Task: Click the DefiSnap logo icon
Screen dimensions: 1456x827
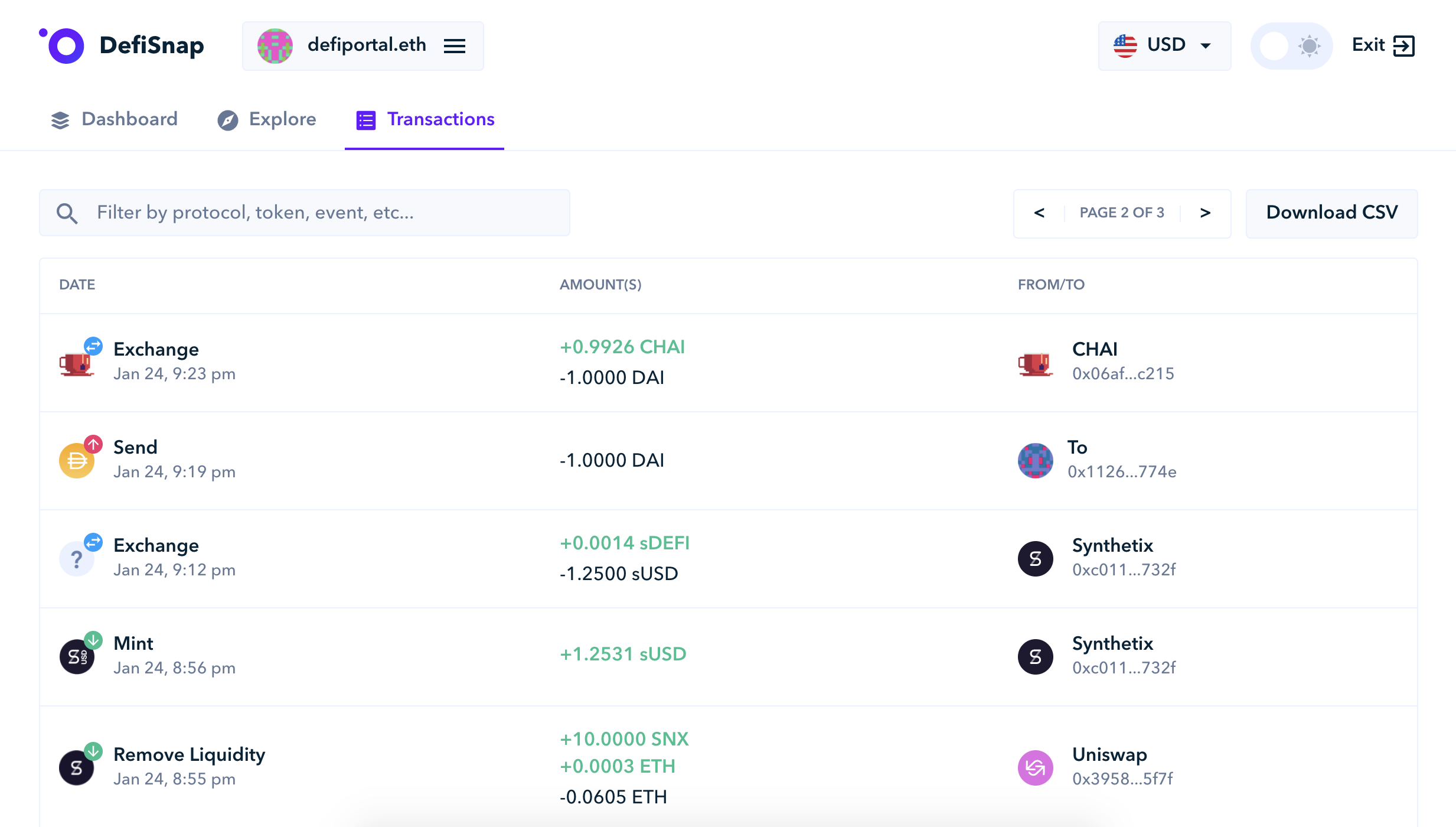Action: tap(64, 45)
